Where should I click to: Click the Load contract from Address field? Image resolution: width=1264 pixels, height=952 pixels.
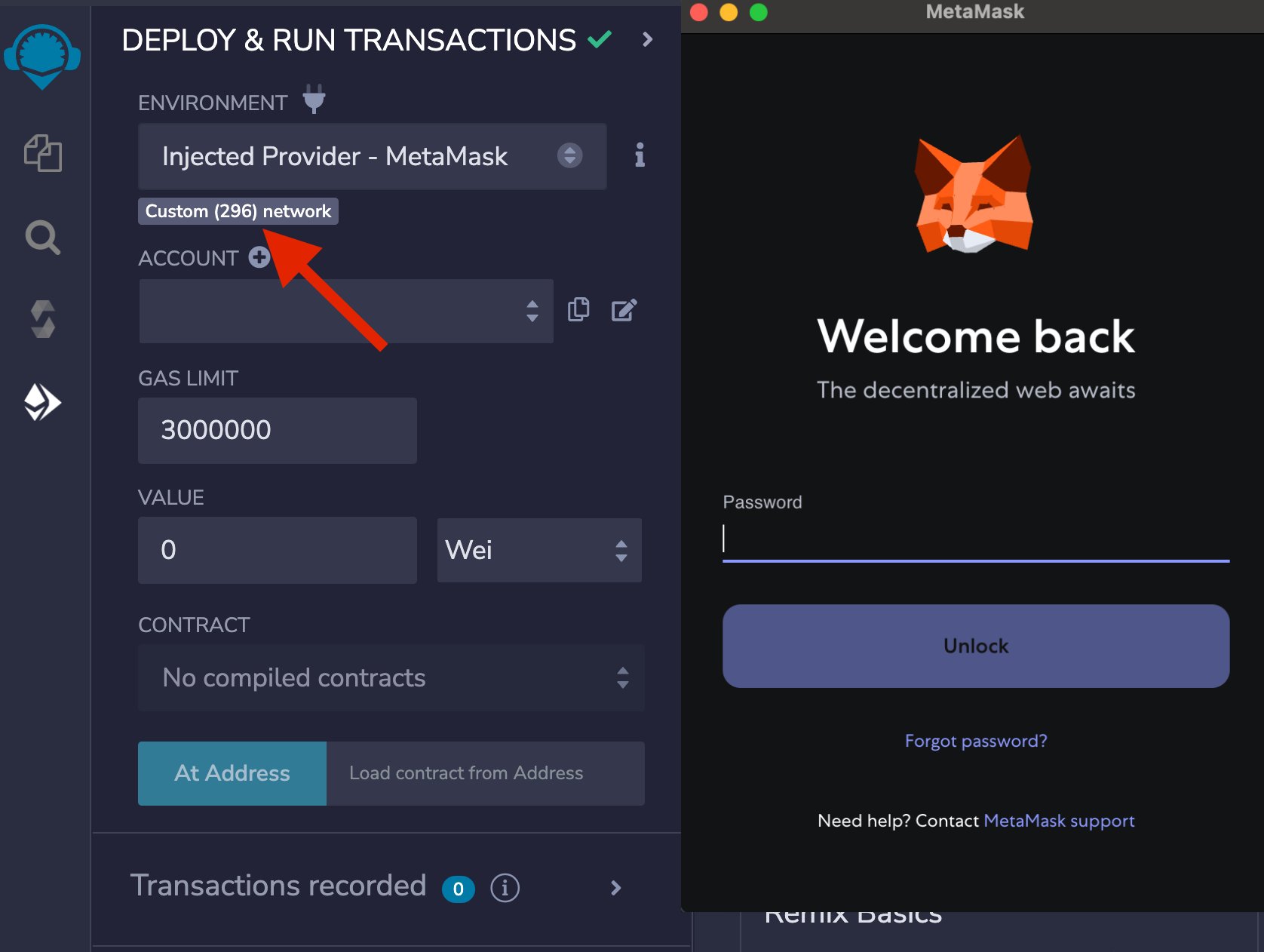pos(485,773)
